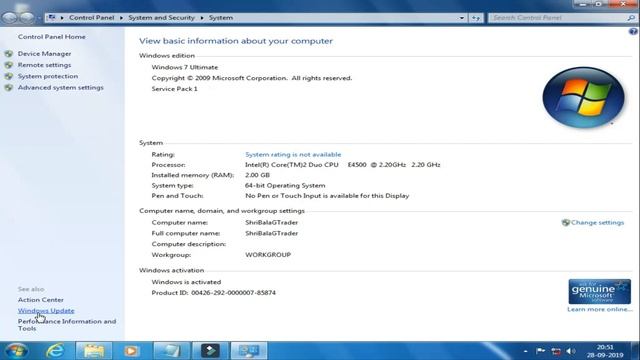Expand the arrow before Control Panel breadcrumb

[x=62, y=18]
